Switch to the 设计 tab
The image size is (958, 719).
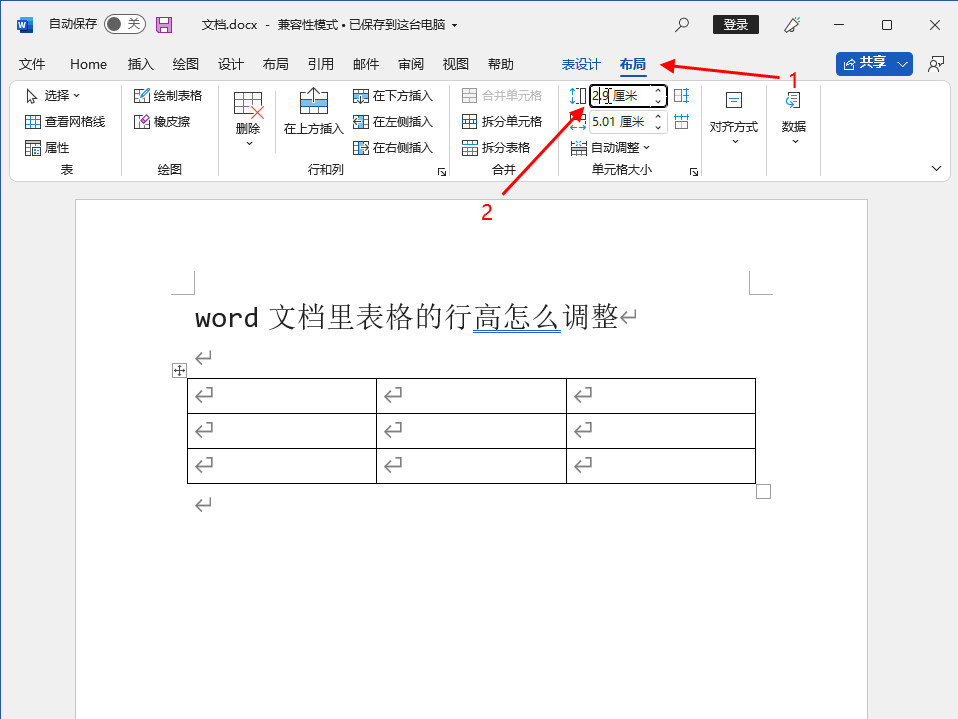click(231, 64)
